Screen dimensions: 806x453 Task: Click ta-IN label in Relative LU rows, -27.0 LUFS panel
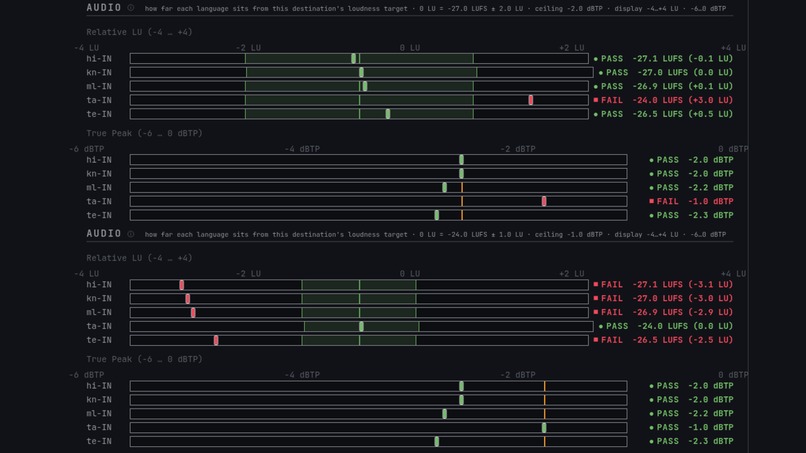click(99, 100)
